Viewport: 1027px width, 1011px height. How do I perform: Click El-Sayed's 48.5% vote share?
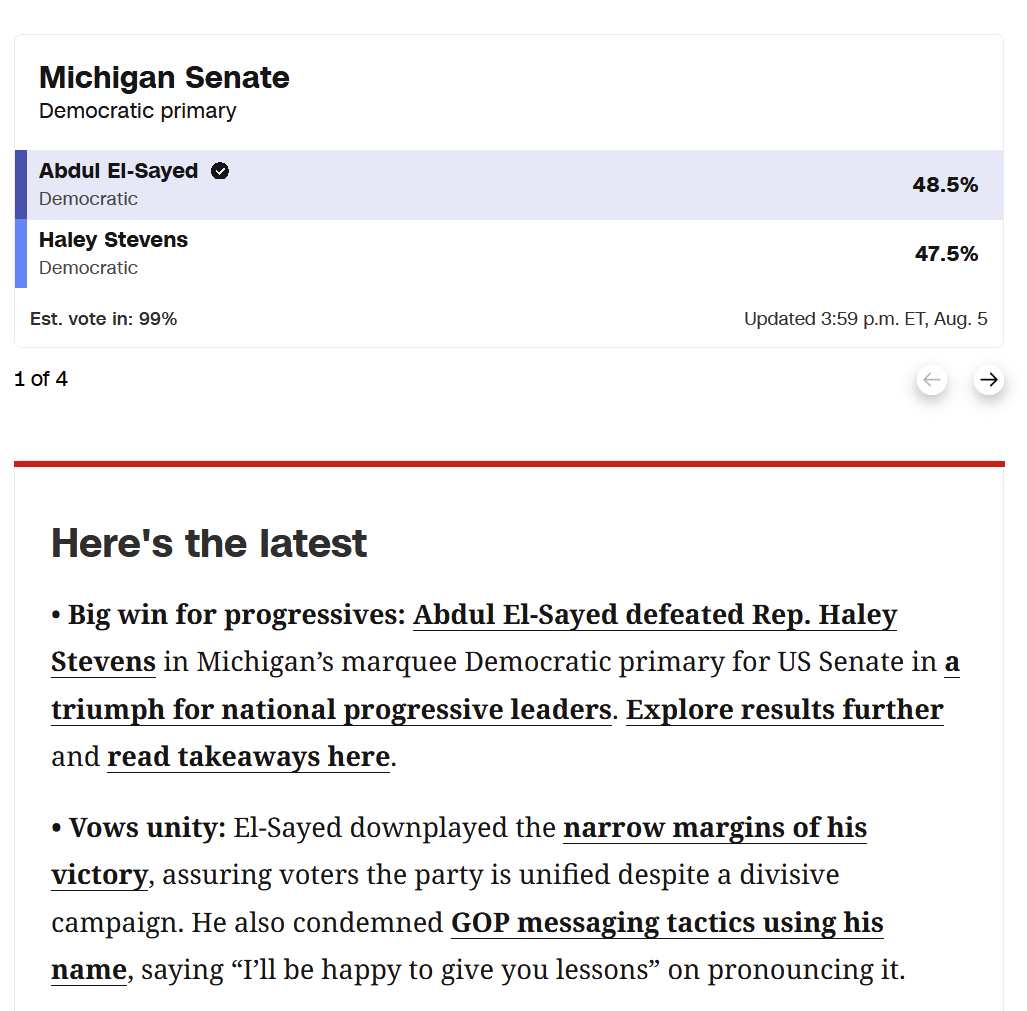945,185
